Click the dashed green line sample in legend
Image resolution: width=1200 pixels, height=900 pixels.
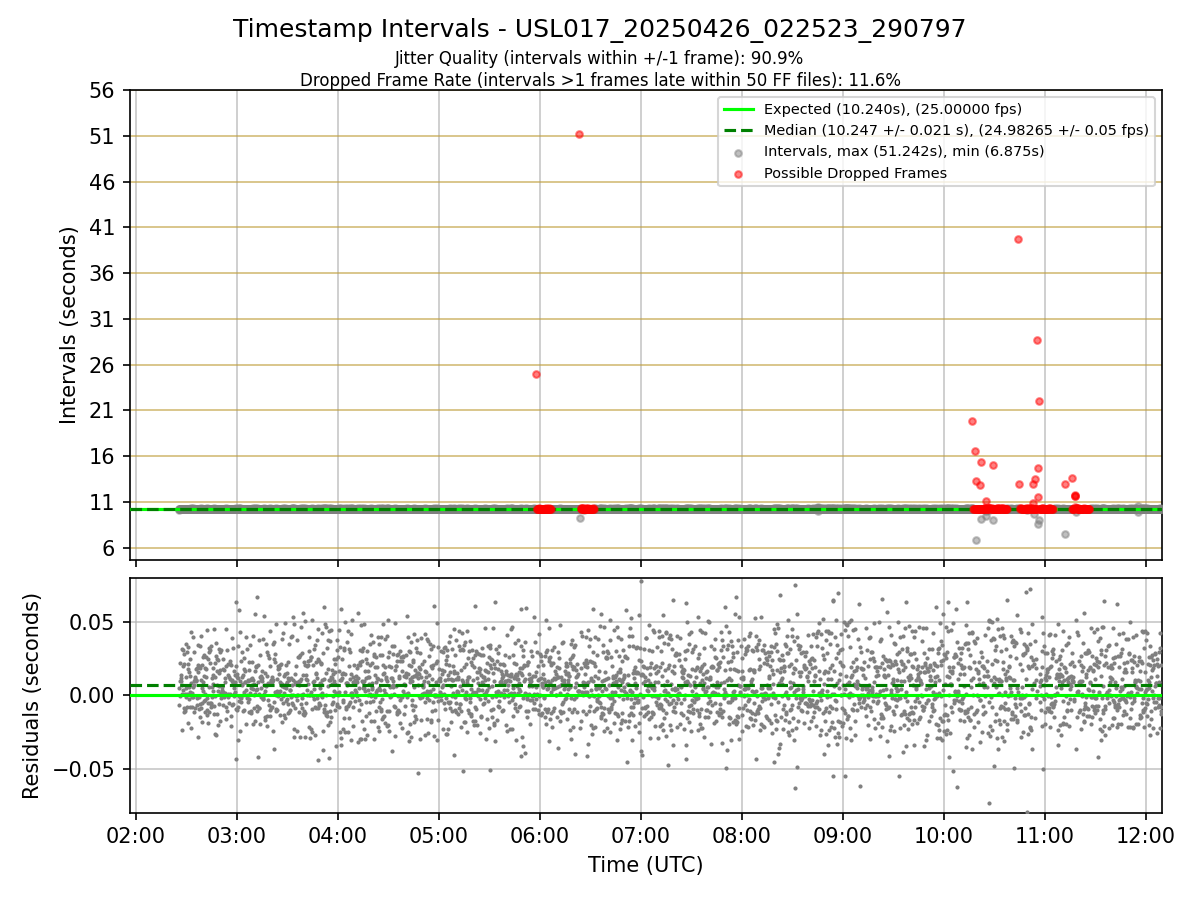(x=738, y=130)
